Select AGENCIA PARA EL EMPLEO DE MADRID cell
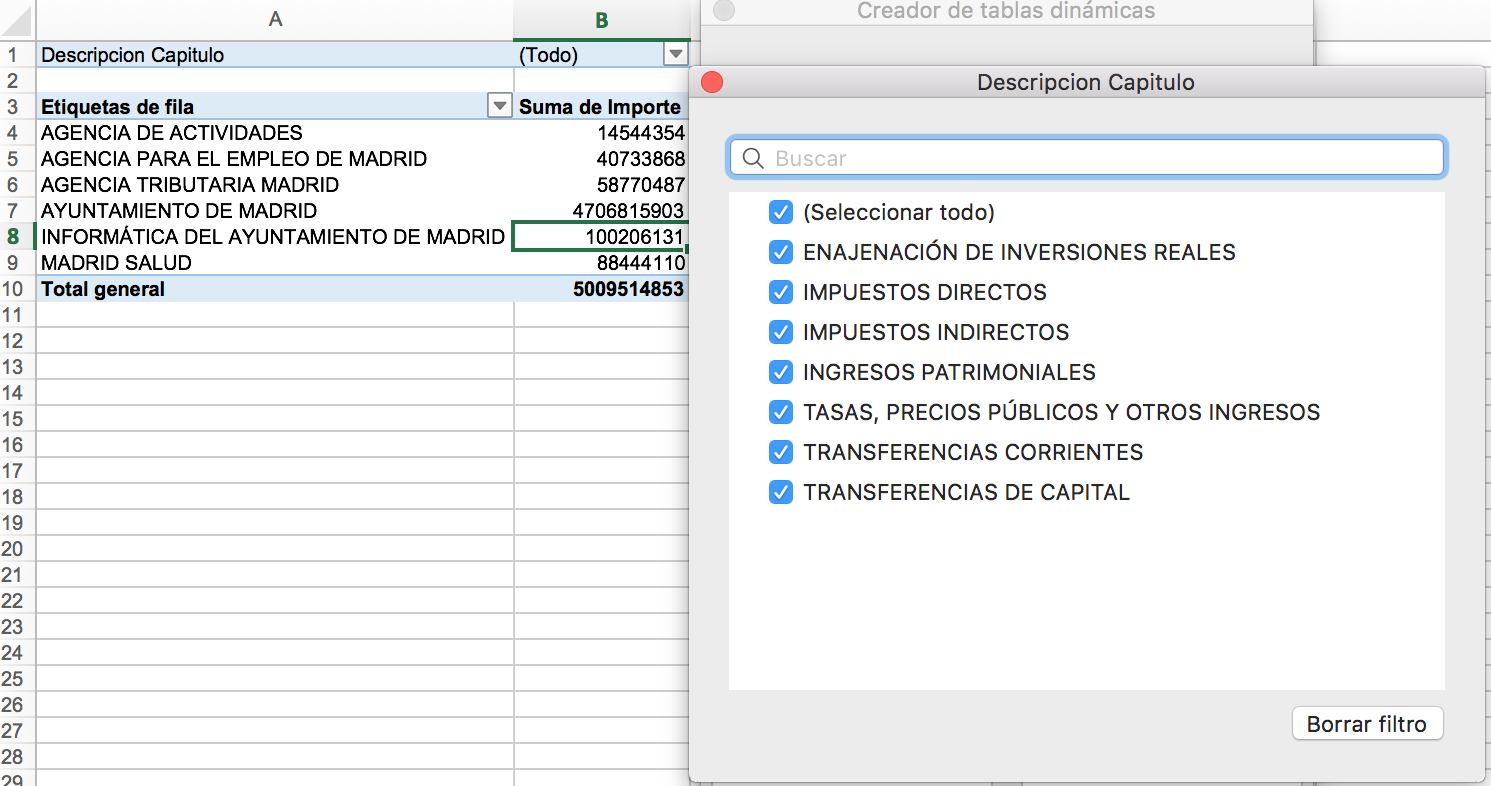 coord(274,159)
